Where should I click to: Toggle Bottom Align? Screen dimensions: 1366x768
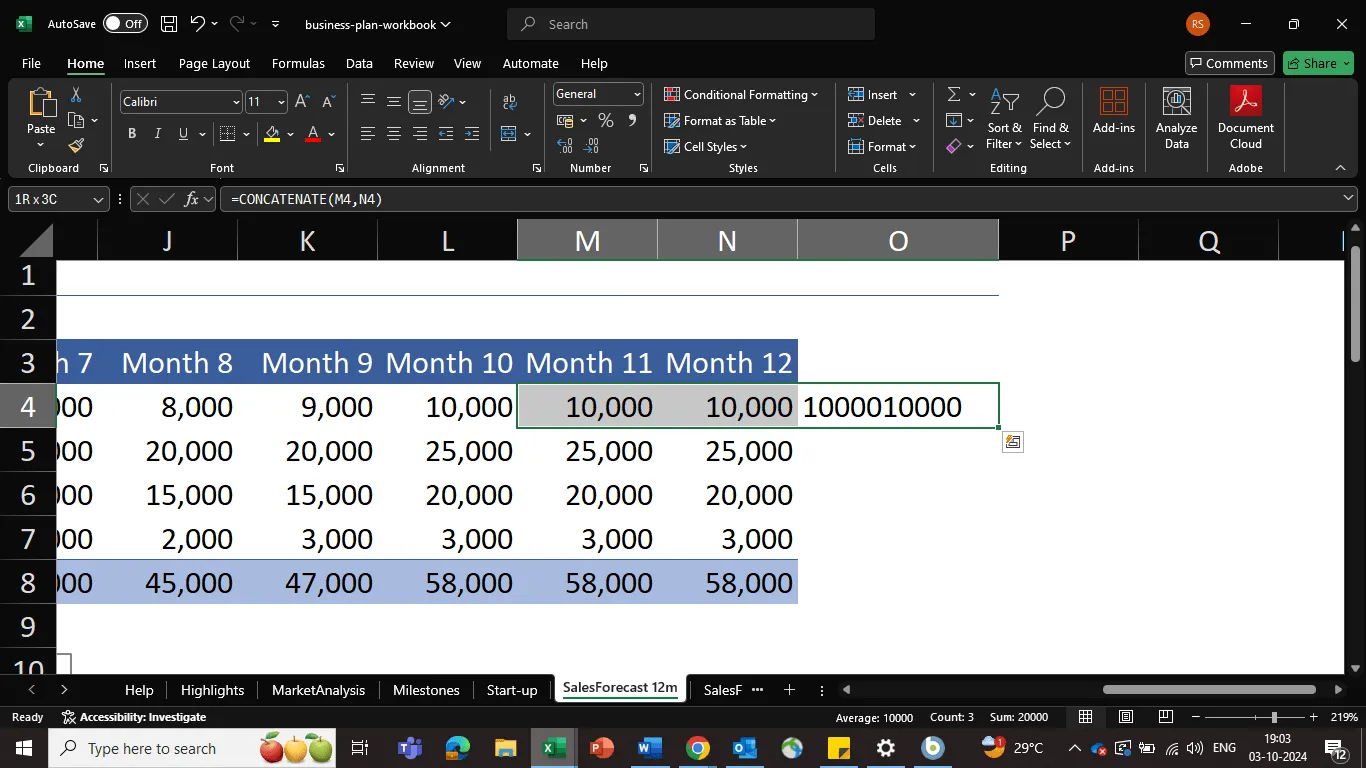coord(420,102)
